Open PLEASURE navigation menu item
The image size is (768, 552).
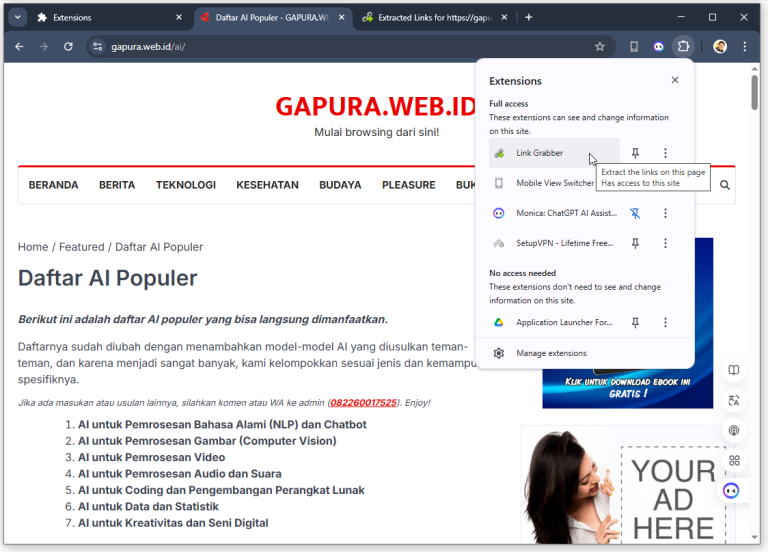tap(408, 185)
